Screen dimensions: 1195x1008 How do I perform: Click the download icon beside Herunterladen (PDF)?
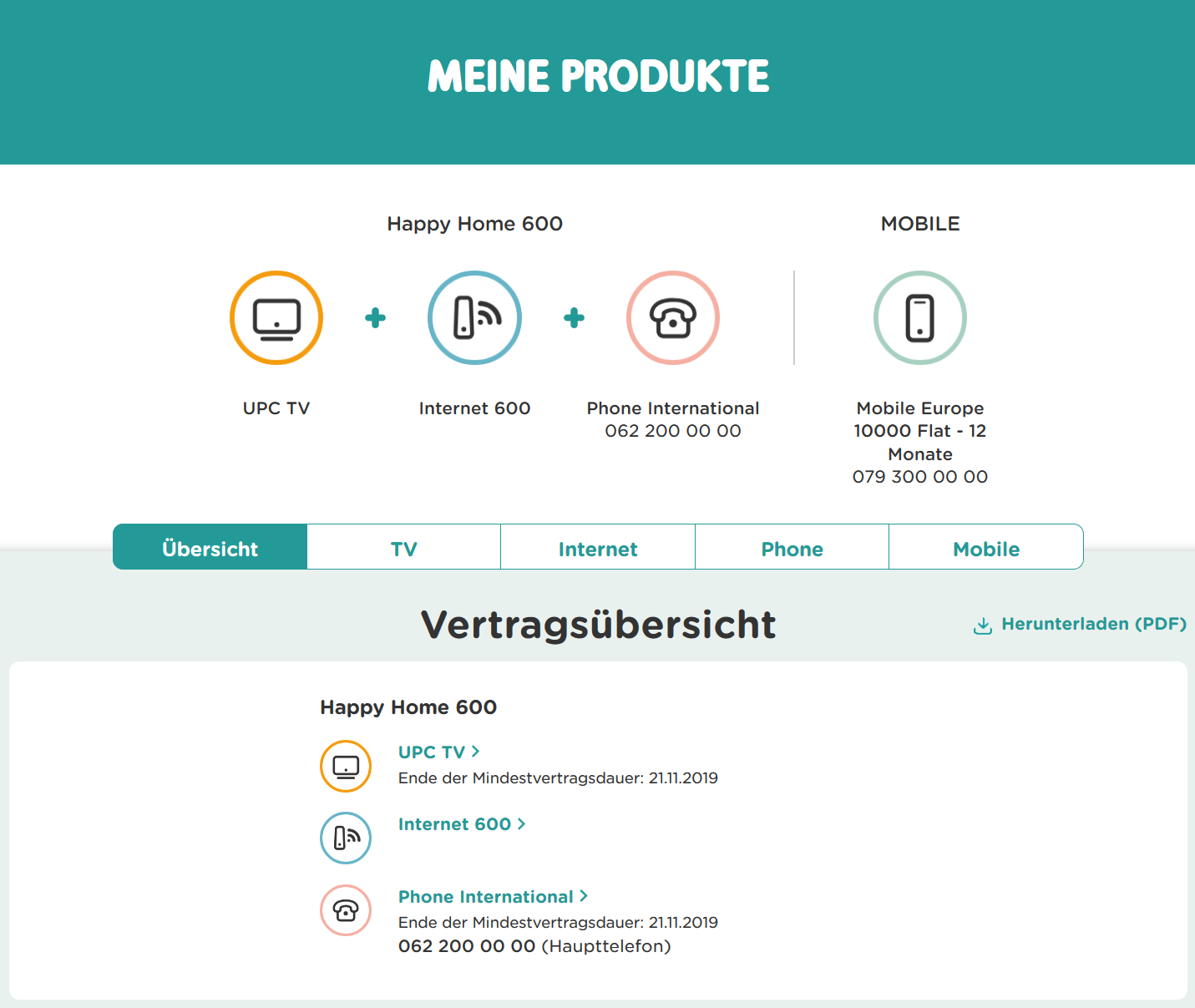tap(983, 626)
